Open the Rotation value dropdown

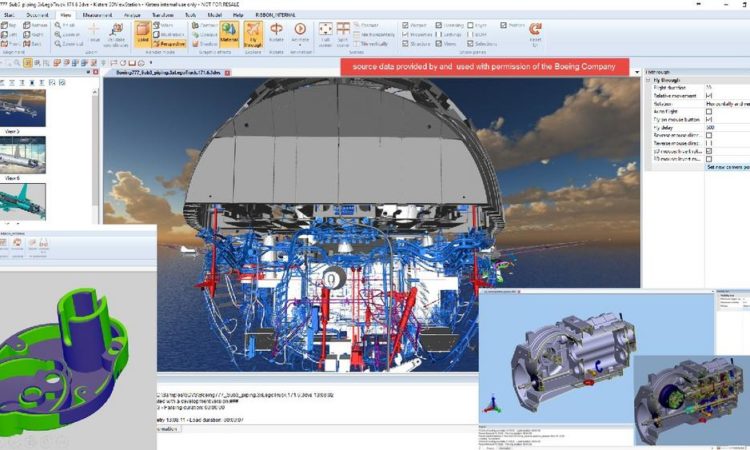coord(727,104)
